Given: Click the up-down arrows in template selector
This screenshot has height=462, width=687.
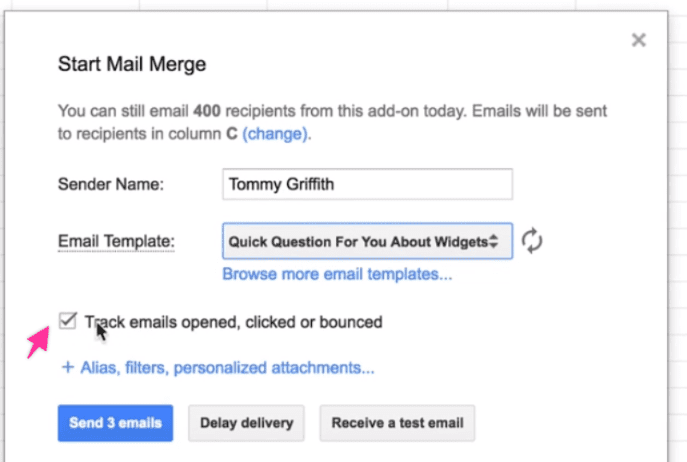Looking at the screenshot, I should (x=494, y=241).
